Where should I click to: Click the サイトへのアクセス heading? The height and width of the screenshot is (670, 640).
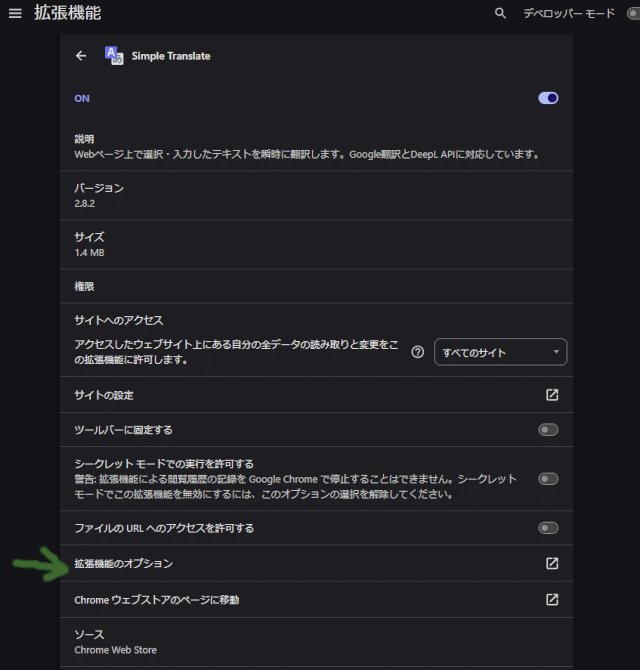click(119, 320)
